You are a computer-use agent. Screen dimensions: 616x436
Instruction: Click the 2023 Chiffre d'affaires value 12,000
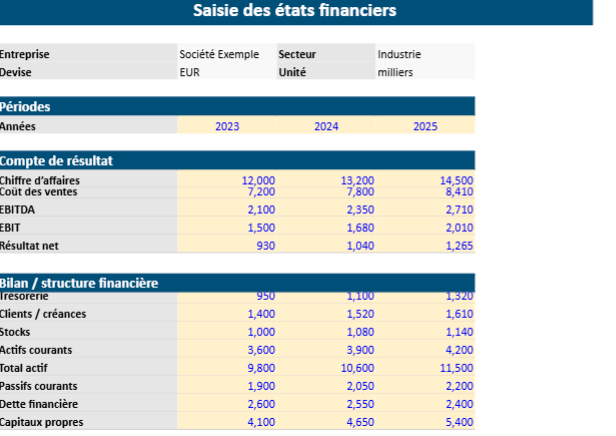tap(258, 180)
